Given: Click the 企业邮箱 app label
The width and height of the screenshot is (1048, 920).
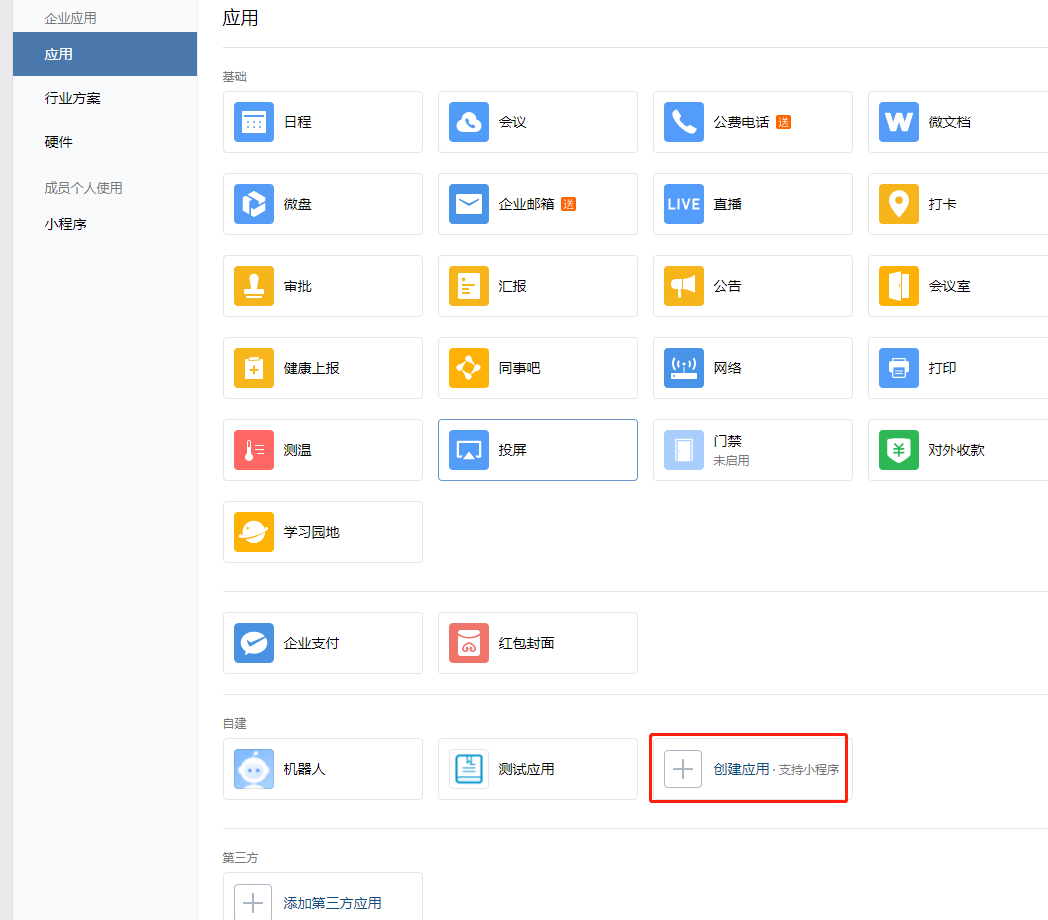Looking at the screenshot, I should point(526,204).
